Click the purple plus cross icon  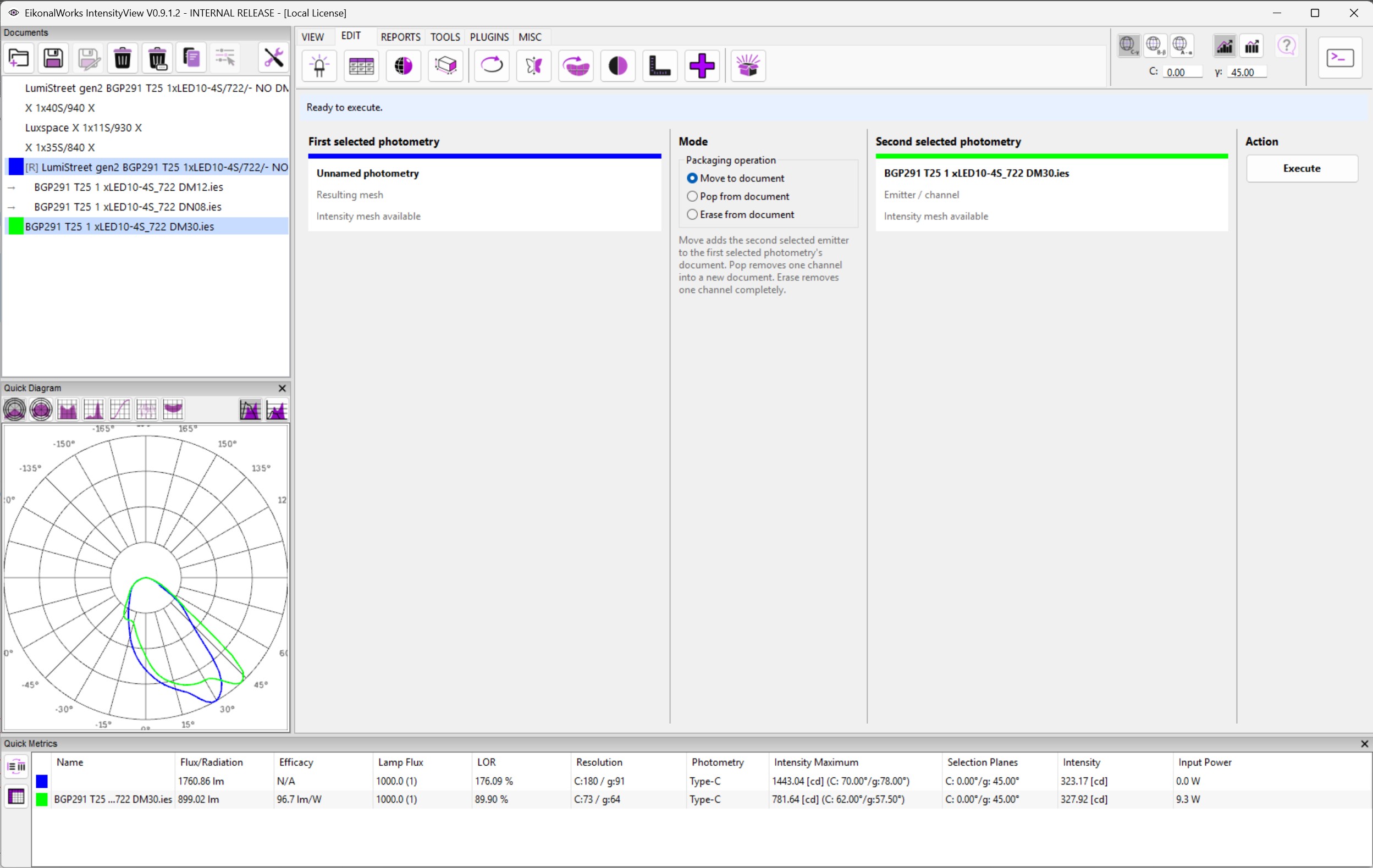click(703, 66)
